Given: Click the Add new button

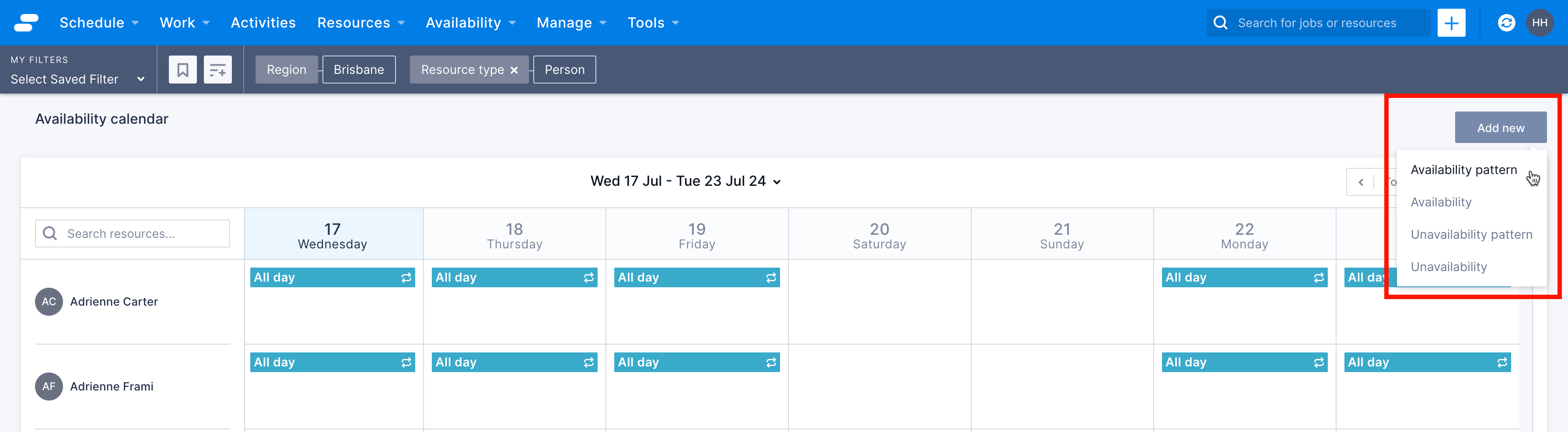Looking at the screenshot, I should [x=1500, y=128].
